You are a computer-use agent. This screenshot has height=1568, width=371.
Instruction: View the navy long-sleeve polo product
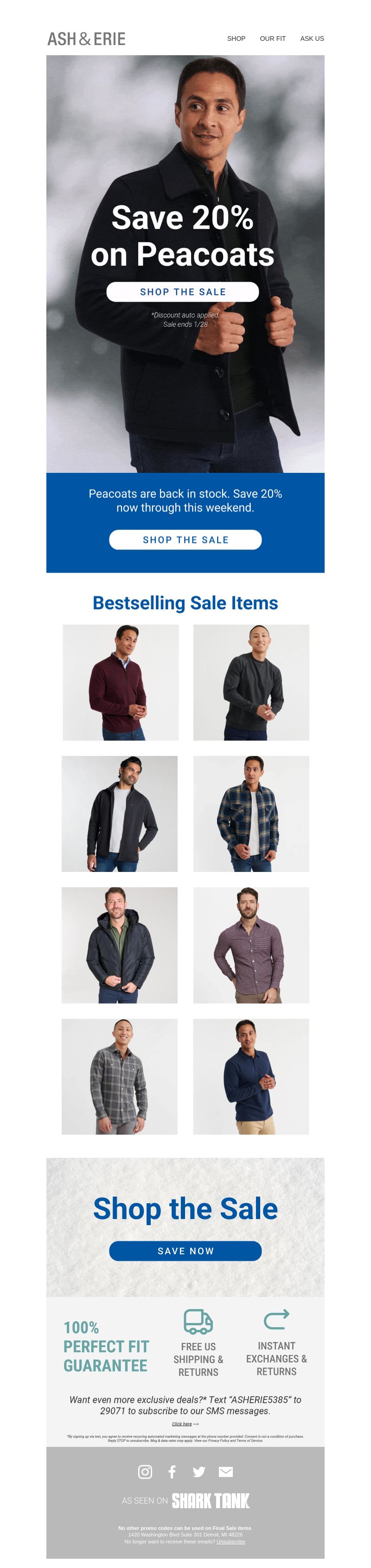coord(251,1077)
